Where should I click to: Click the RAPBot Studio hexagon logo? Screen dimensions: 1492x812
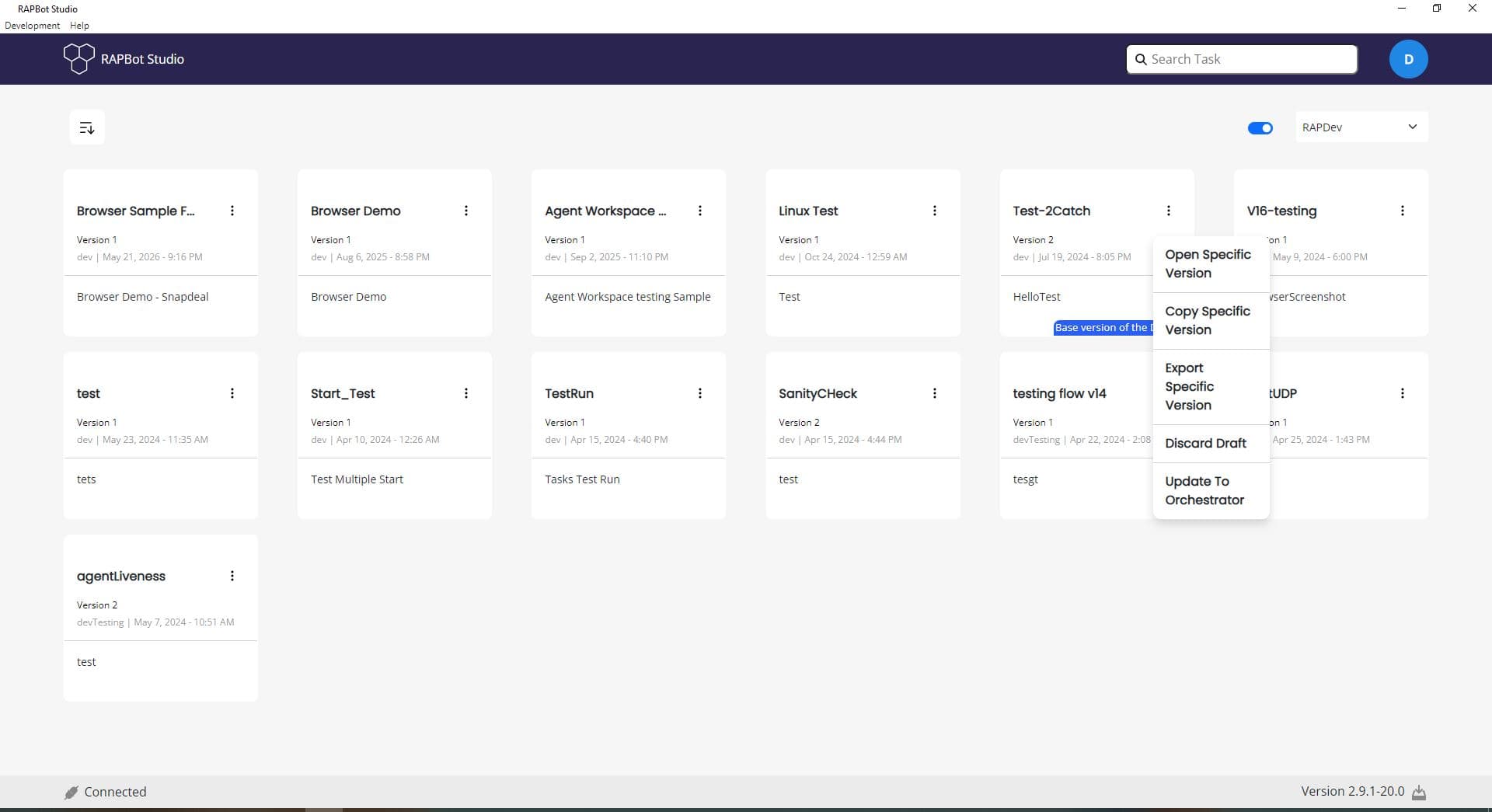(x=78, y=59)
